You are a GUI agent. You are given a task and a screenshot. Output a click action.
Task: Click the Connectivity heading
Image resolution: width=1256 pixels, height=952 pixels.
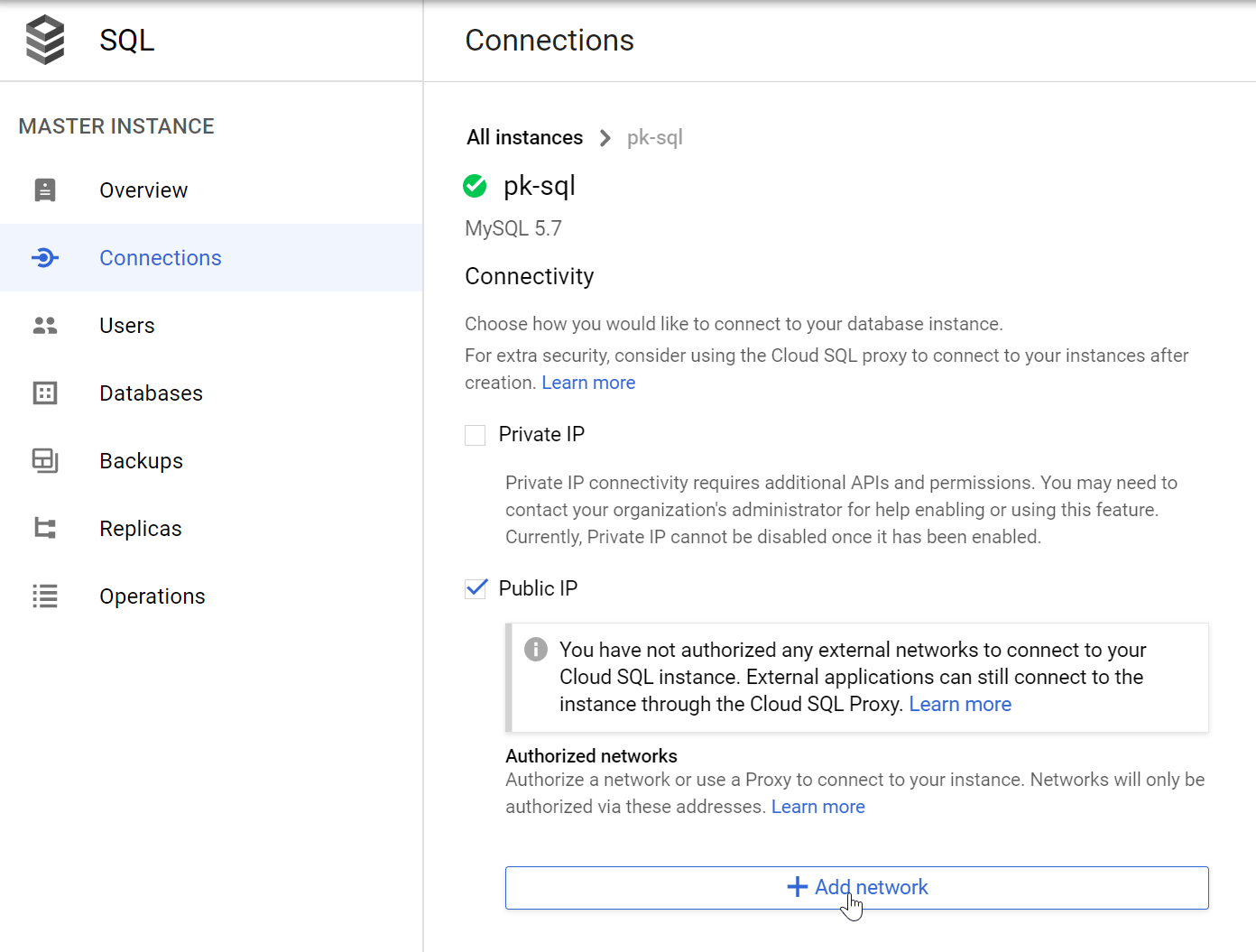(x=529, y=276)
